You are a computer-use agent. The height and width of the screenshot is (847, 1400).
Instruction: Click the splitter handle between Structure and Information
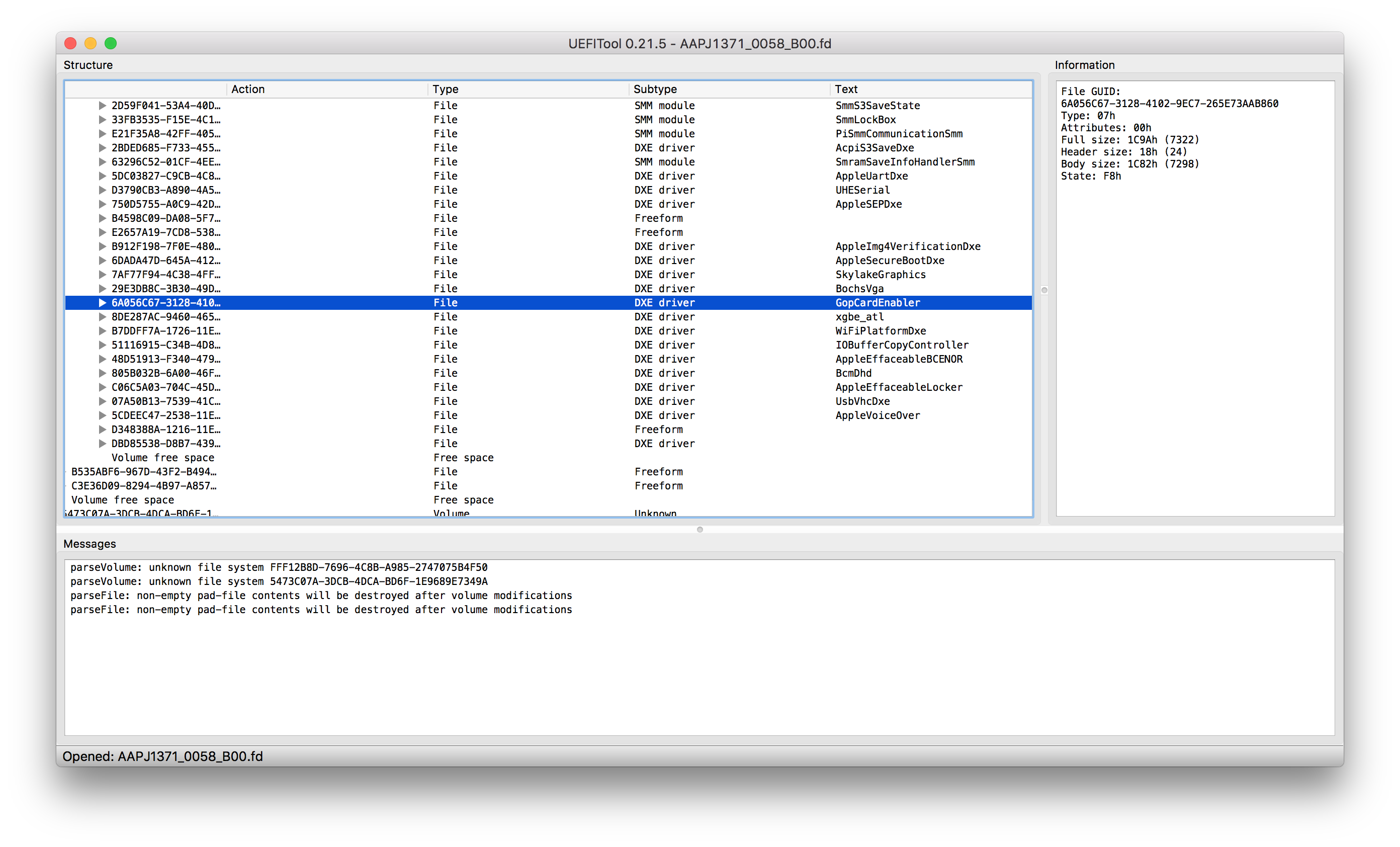tap(1044, 291)
